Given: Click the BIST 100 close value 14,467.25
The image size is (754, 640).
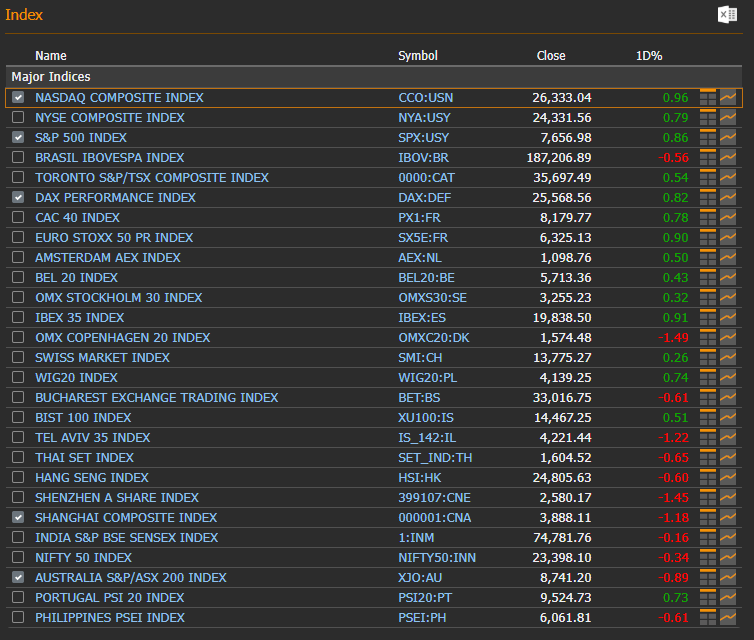Looking at the screenshot, I should tap(563, 418).
